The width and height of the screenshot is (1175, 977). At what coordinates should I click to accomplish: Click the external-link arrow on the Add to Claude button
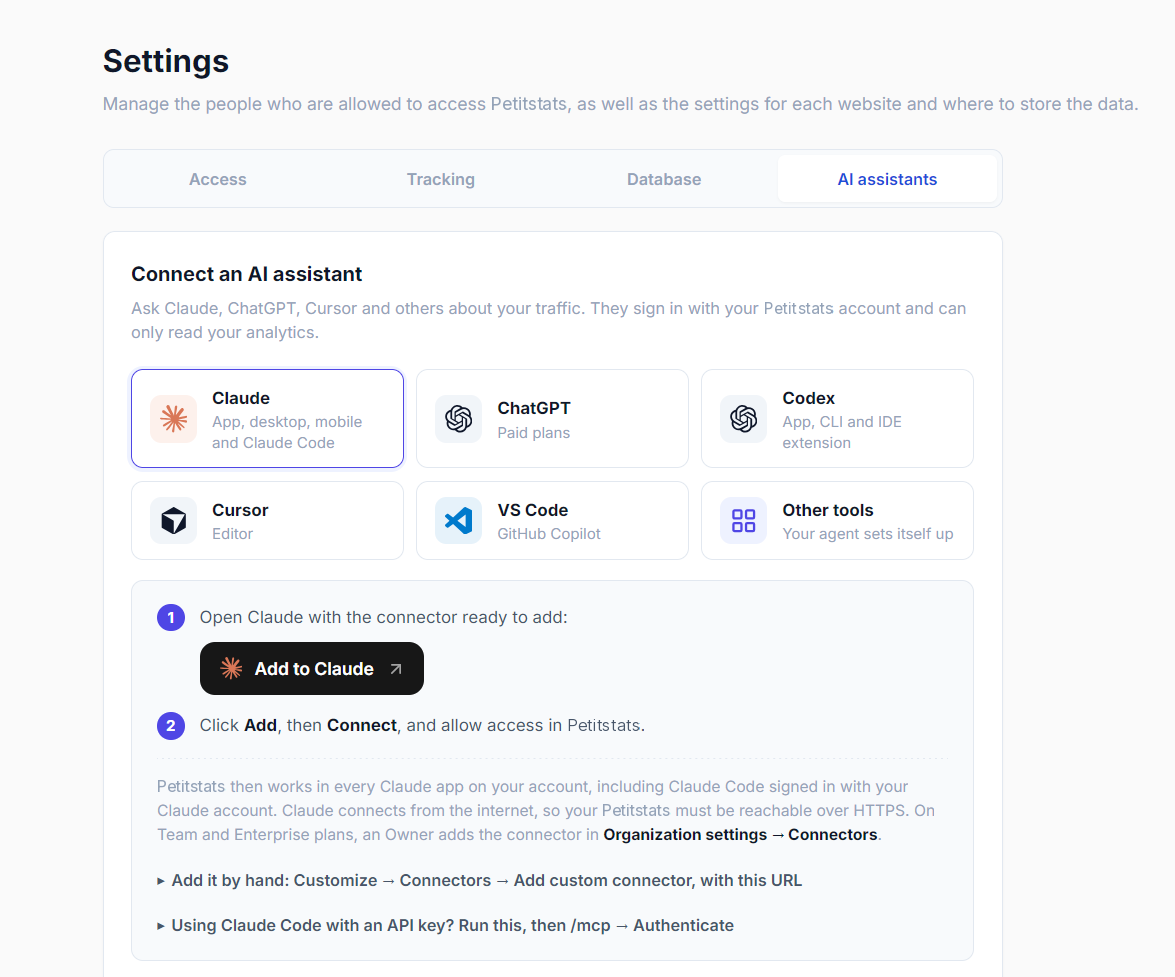[x=396, y=669]
